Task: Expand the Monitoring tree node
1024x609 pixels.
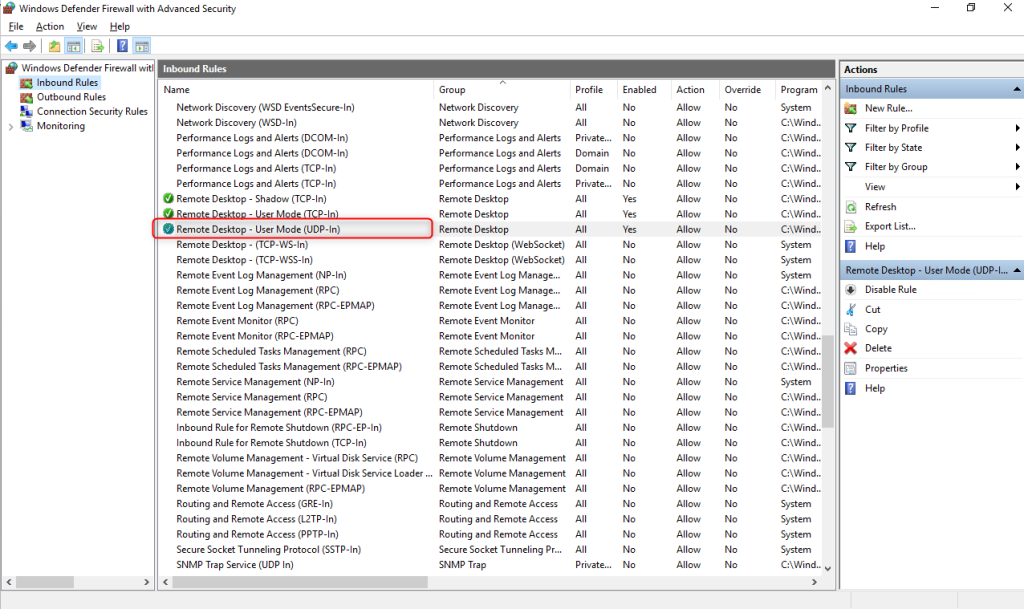Action: [x=10, y=127]
